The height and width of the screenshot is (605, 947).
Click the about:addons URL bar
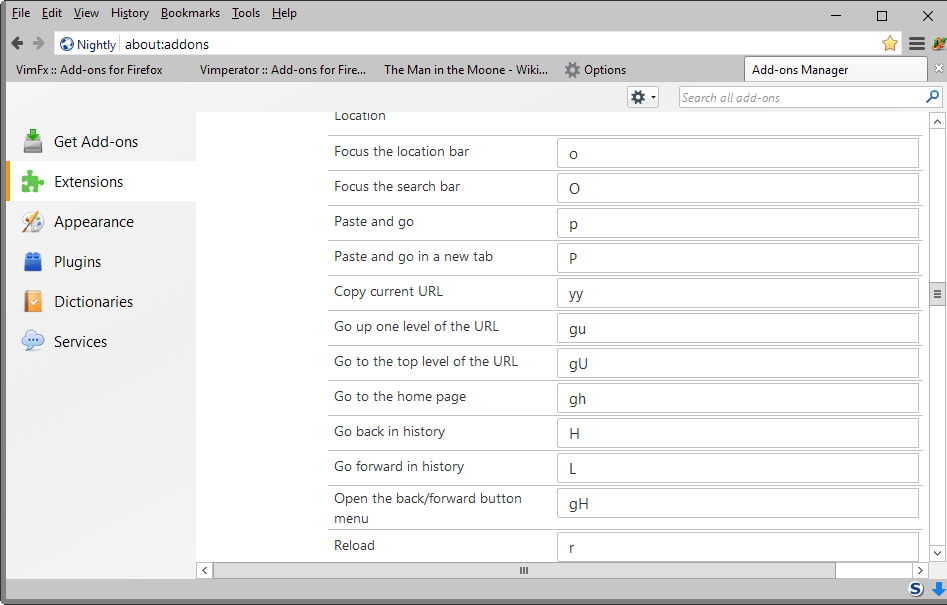point(500,44)
